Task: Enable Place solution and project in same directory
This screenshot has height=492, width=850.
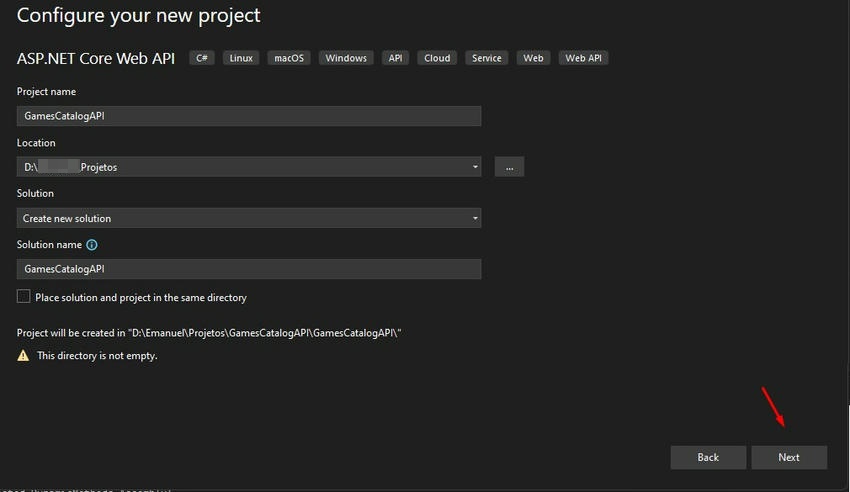Action: [x=23, y=296]
